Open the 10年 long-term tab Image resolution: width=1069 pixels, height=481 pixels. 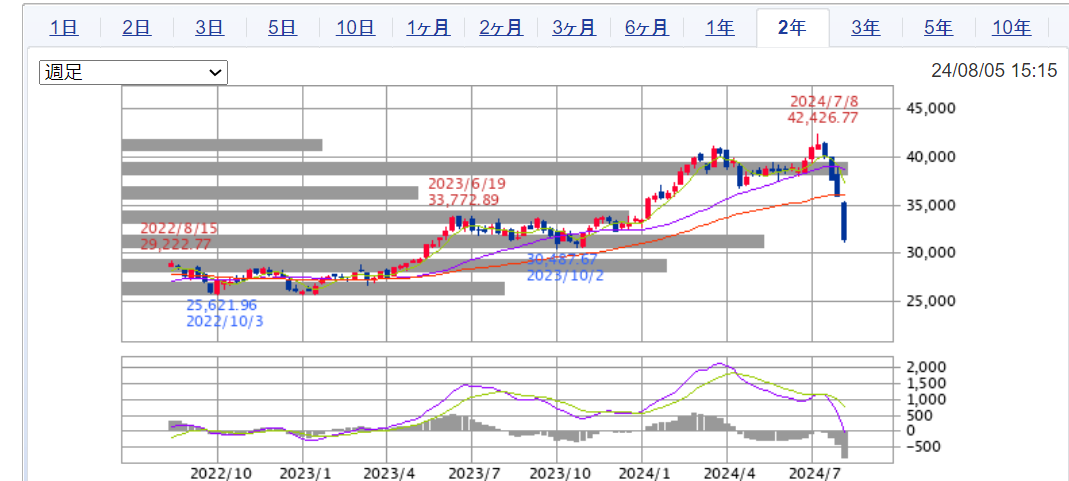(1011, 28)
